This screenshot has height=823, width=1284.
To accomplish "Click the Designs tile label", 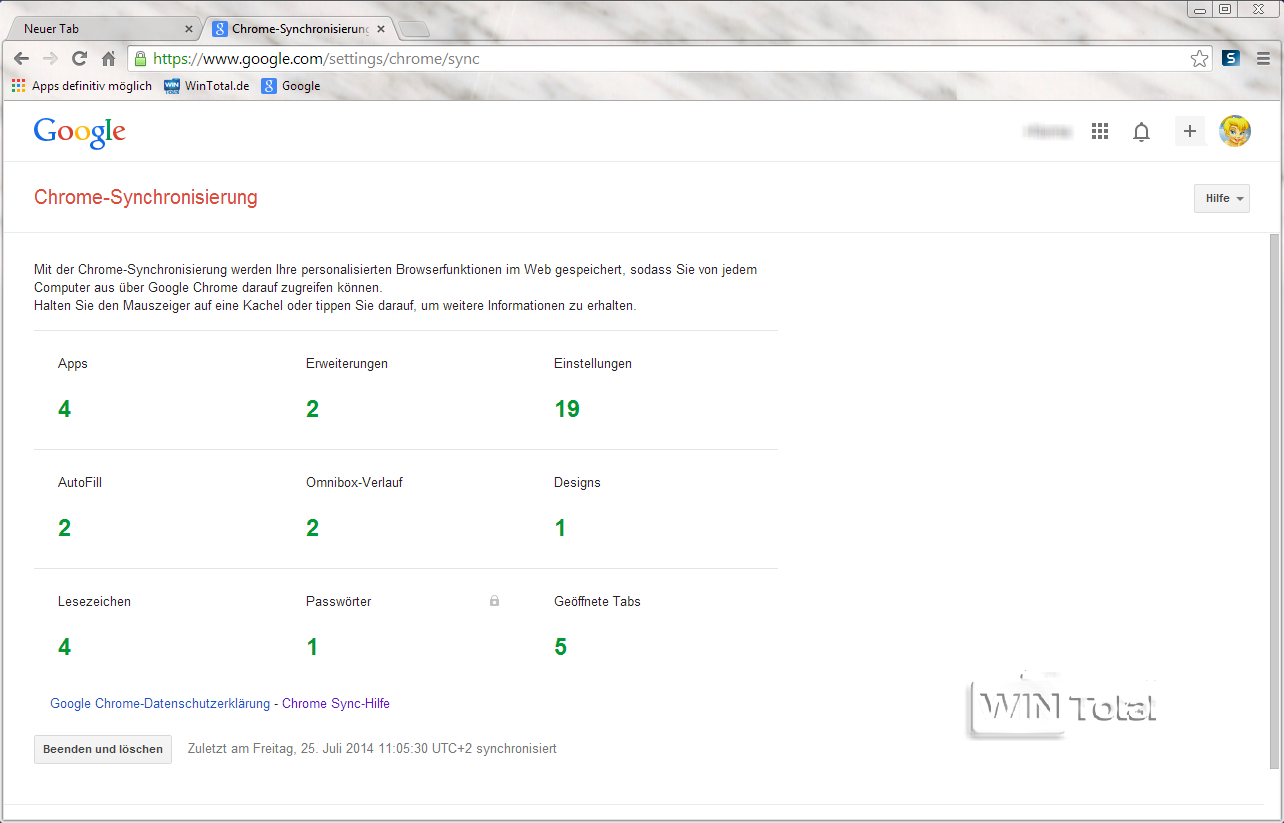I will (577, 482).
